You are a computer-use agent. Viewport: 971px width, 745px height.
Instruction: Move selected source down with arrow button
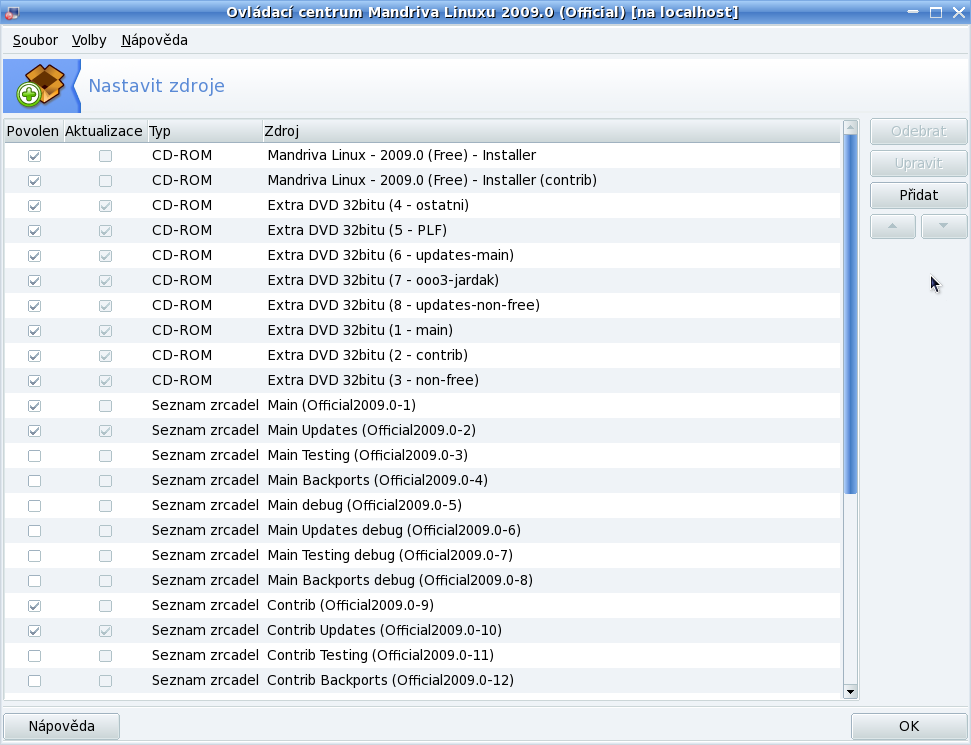pos(943,226)
